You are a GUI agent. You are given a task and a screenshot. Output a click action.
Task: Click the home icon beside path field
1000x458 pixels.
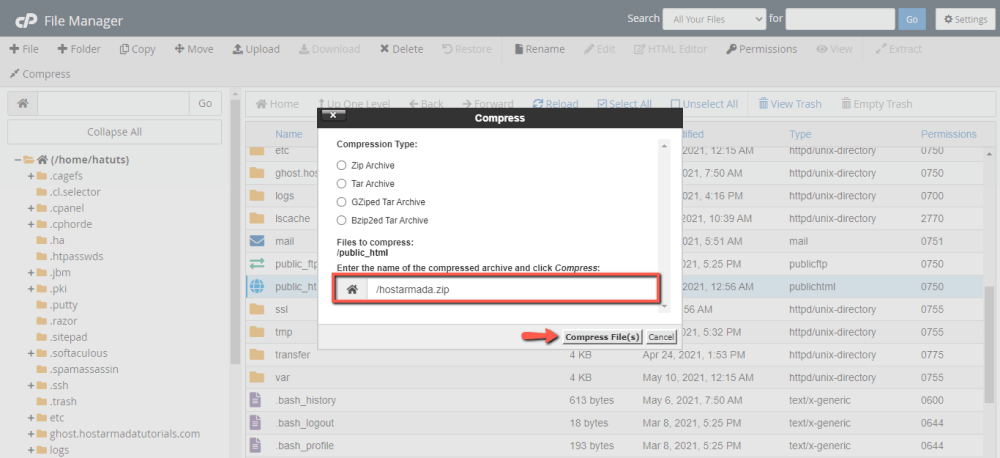click(x=22, y=103)
